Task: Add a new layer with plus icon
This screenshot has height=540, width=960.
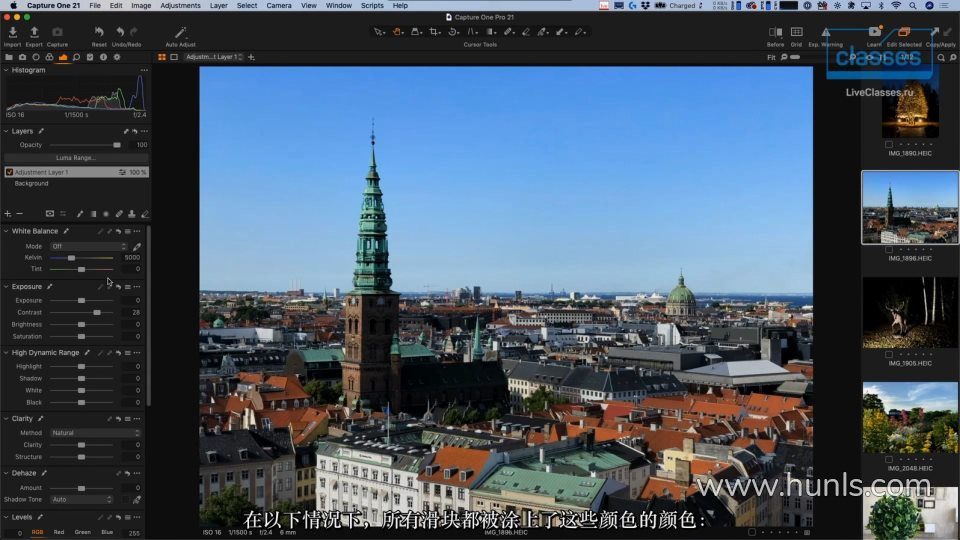Action: pyautogui.click(x=7, y=213)
